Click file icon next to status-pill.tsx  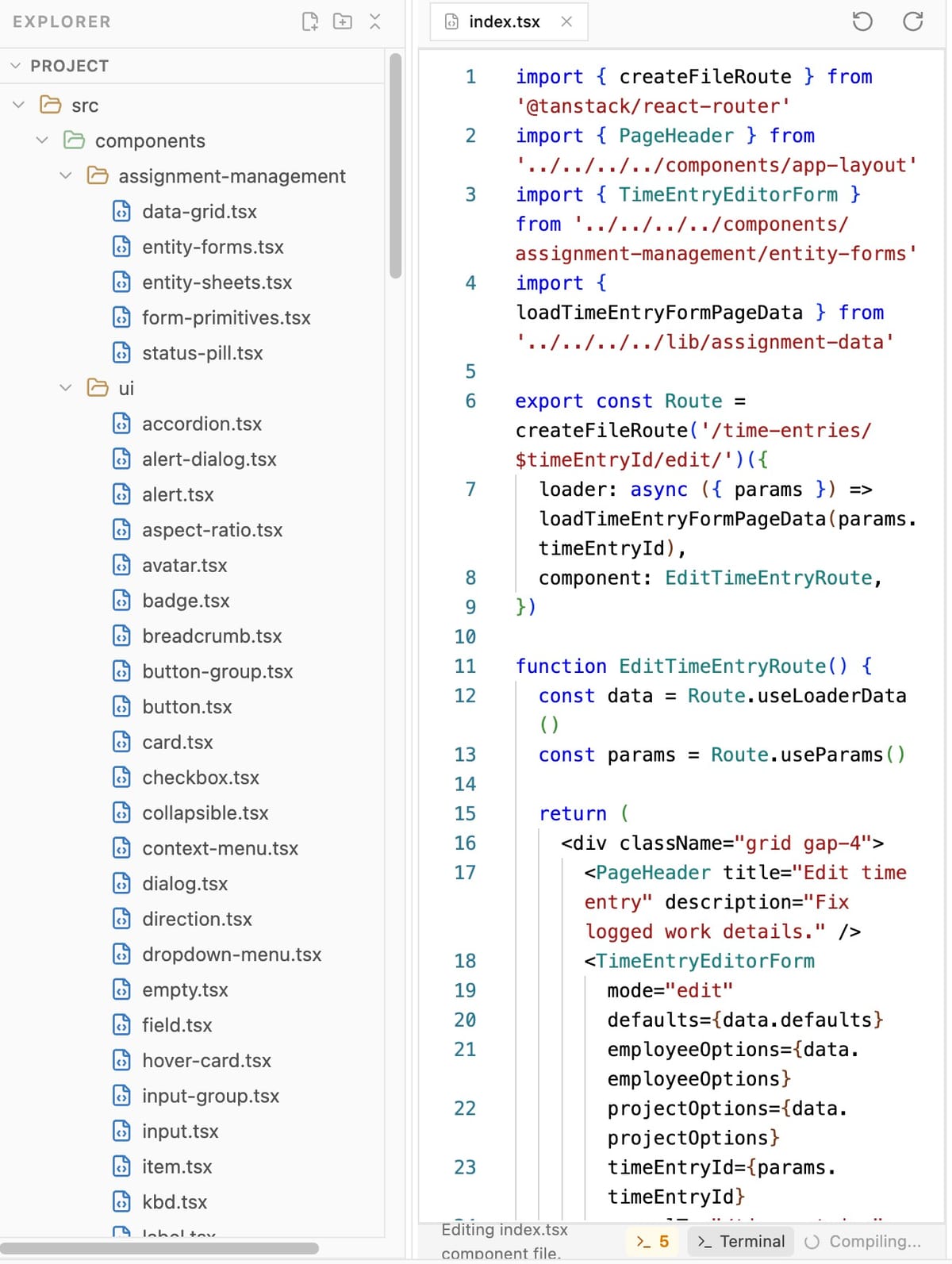[121, 353]
